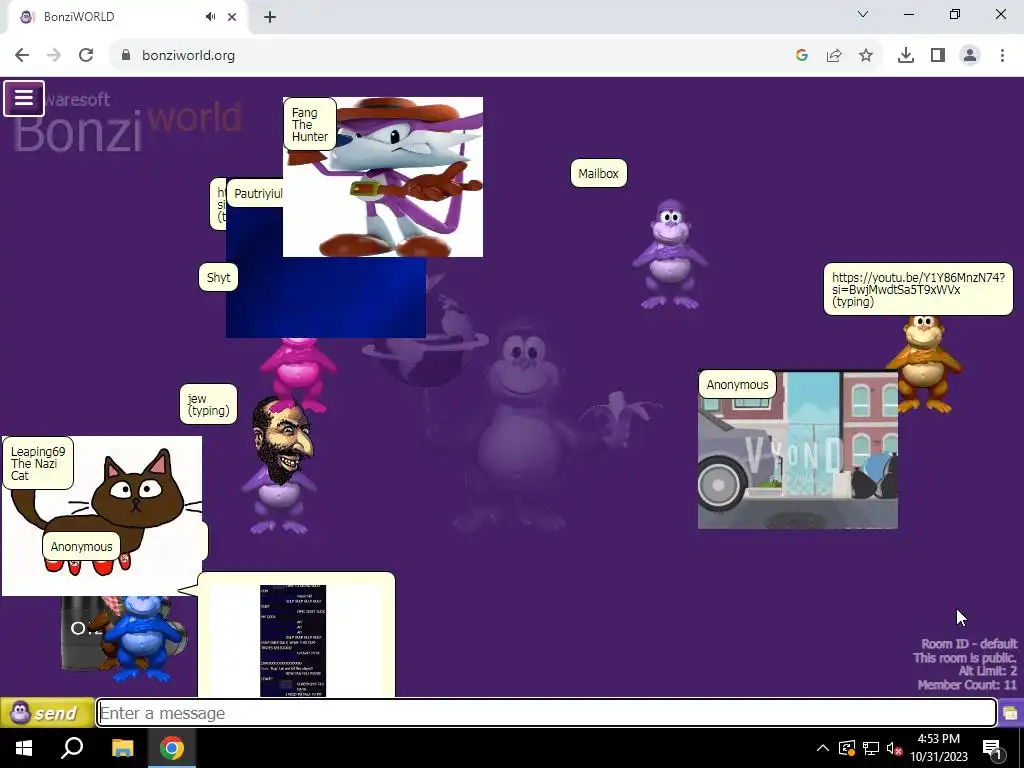Click the Chrome taskbar icon
This screenshot has width=1024, height=768.
[x=172, y=748]
